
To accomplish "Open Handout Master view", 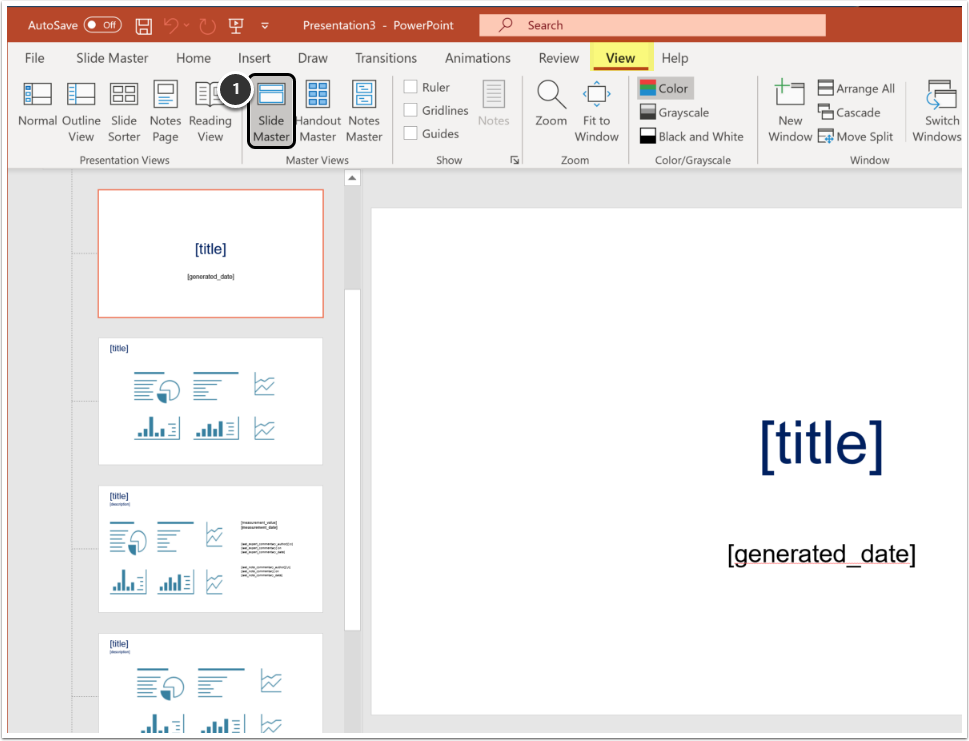I will pyautogui.click(x=318, y=110).
